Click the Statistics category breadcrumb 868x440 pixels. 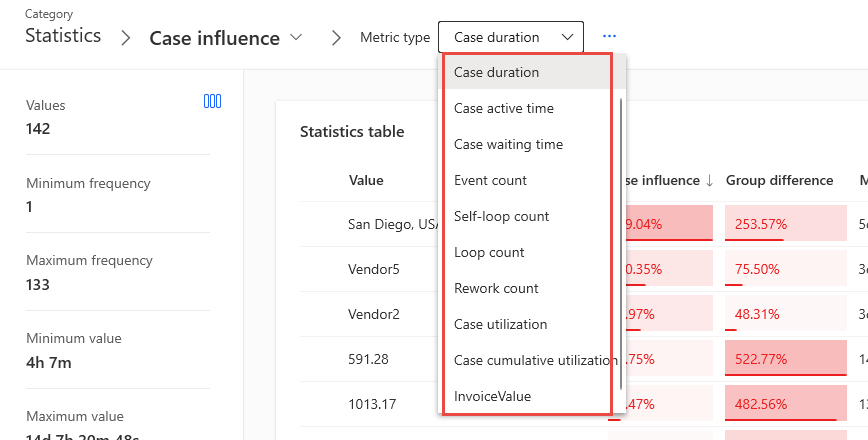(62, 36)
